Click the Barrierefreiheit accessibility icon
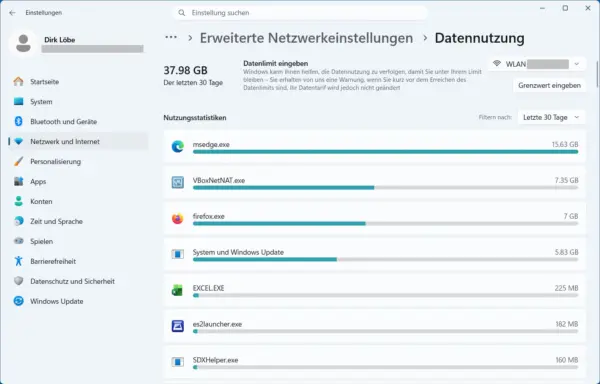The height and width of the screenshot is (384, 600). coord(18,261)
